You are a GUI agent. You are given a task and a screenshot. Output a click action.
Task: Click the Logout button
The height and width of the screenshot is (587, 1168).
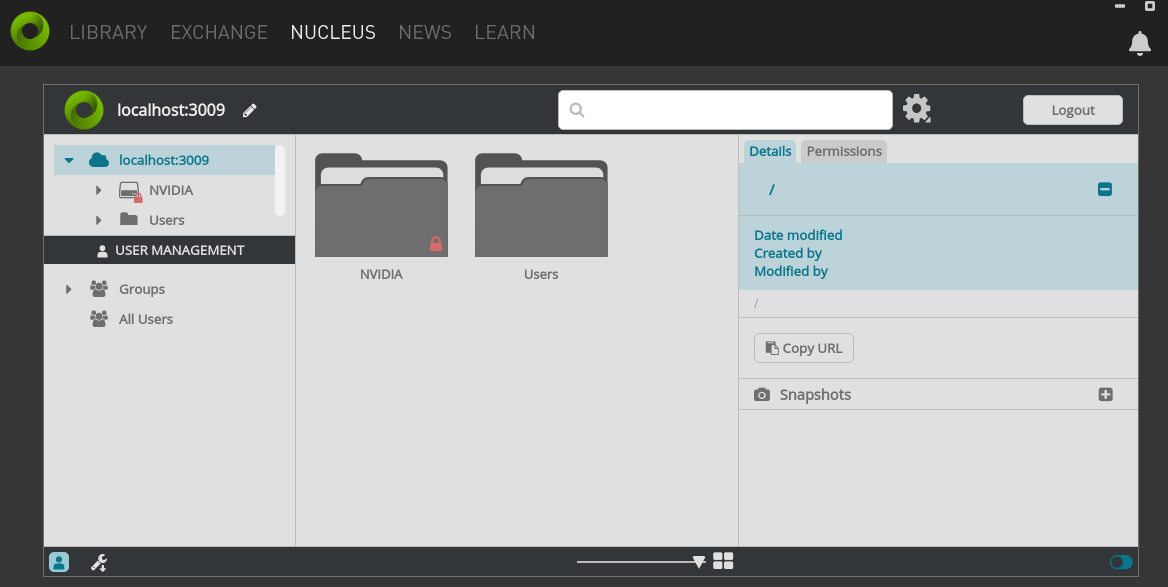coord(1073,110)
